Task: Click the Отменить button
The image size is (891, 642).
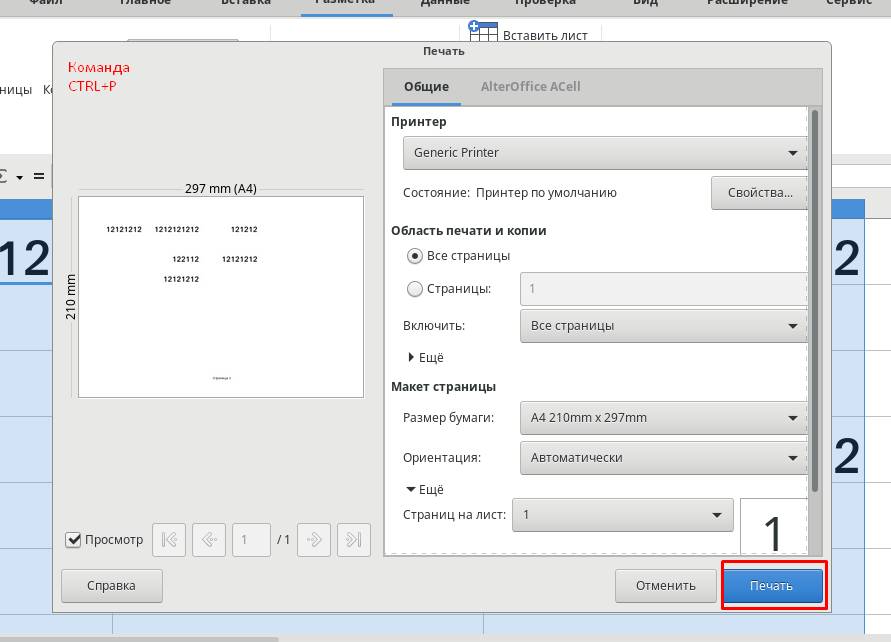Action: 665,586
